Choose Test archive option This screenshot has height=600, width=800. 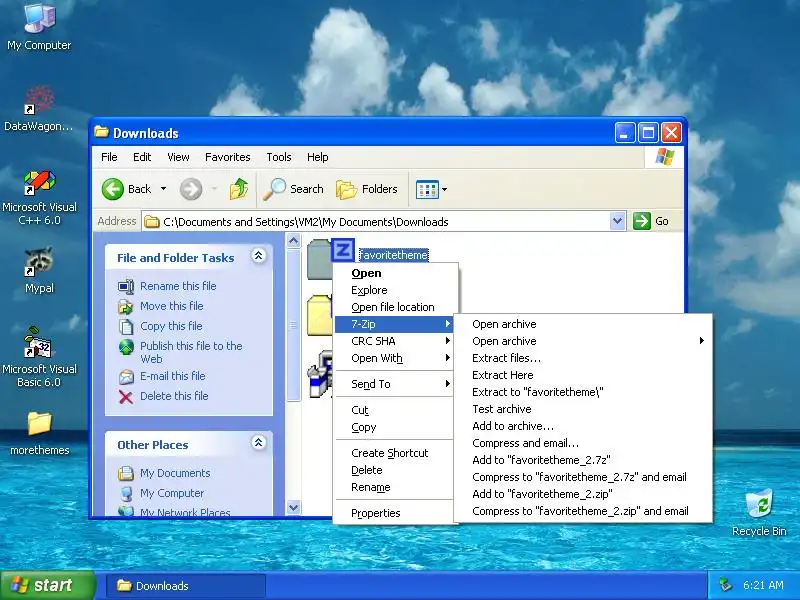(583, 409)
